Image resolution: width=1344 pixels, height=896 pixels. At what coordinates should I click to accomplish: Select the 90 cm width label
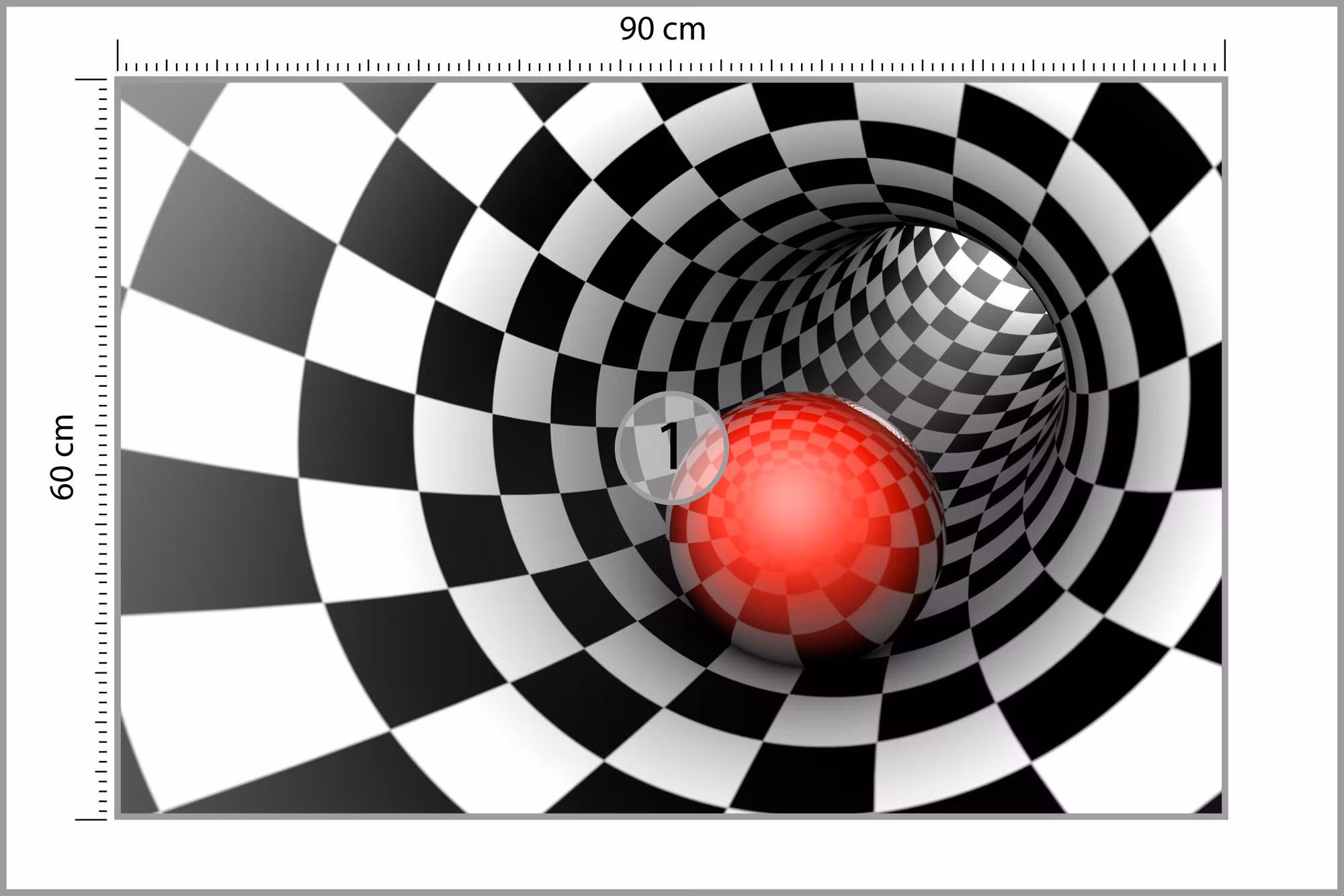pos(663,30)
